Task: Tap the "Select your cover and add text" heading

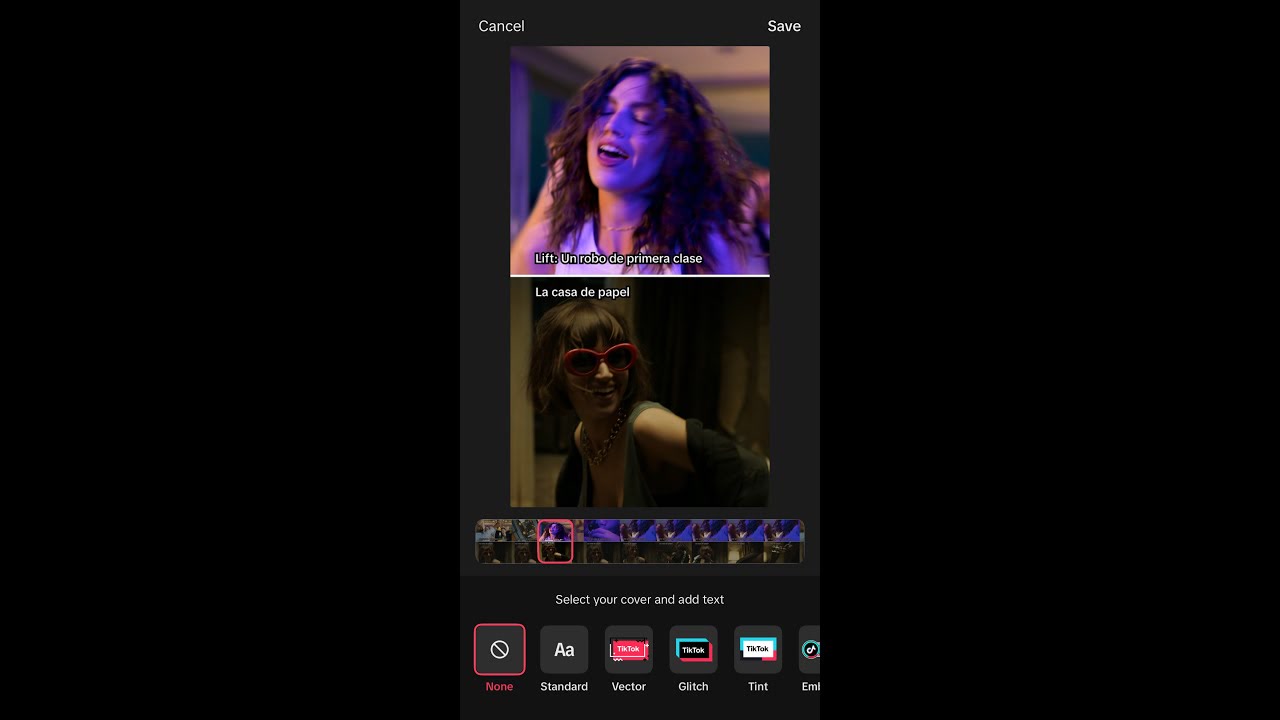Action: click(x=639, y=599)
